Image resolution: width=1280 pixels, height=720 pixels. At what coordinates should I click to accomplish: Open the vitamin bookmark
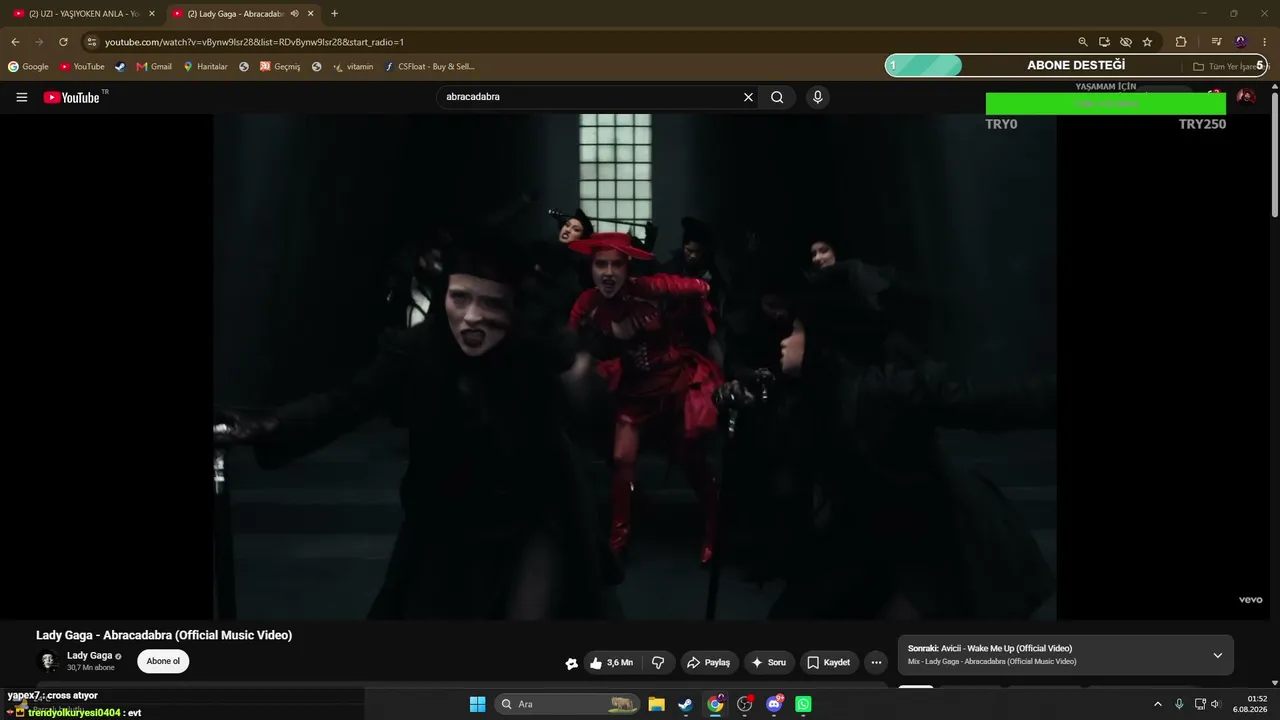[x=353, y=67]
